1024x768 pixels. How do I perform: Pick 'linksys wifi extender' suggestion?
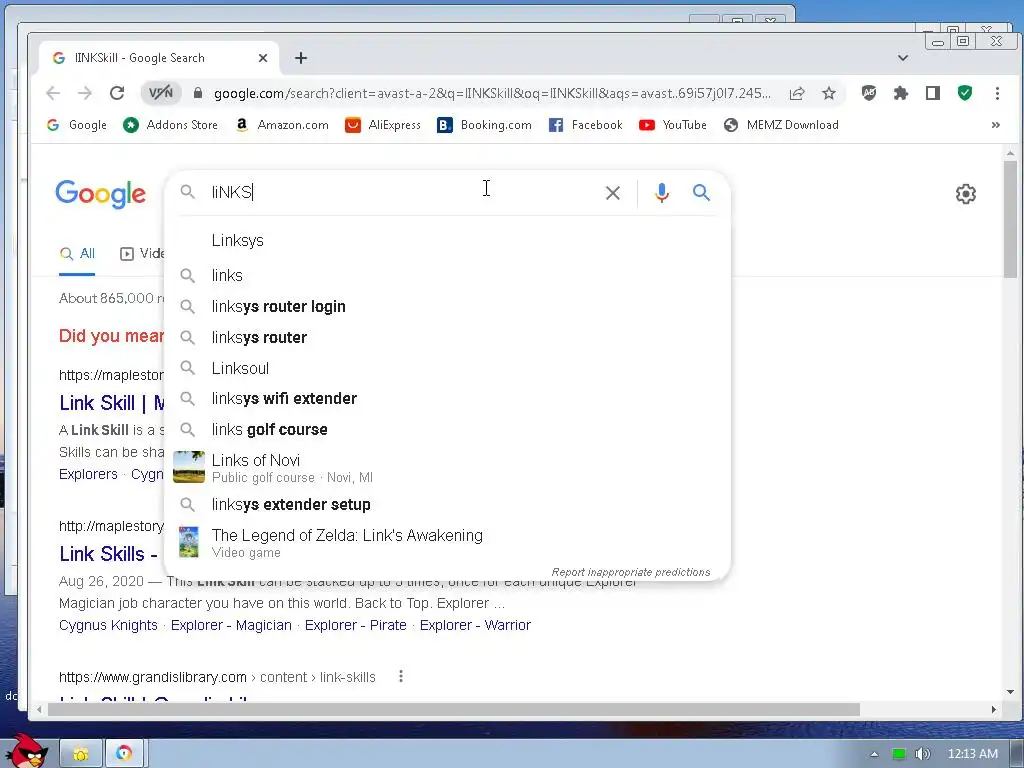(447, 398)
